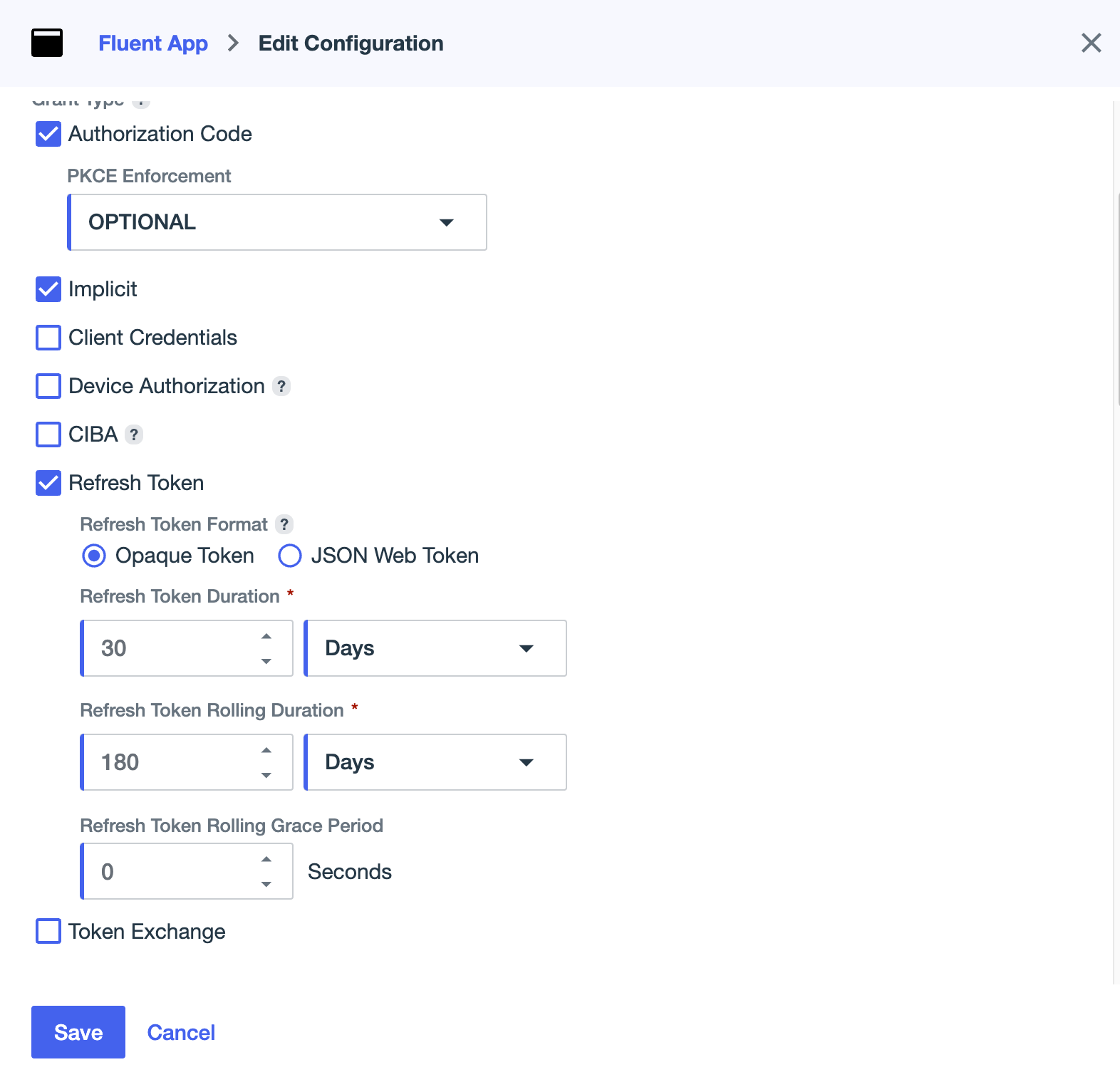Decrease Refresh Token Duration value
Image resolution: width=1120 pixels, height=1077 pixels.
[266, 661]
